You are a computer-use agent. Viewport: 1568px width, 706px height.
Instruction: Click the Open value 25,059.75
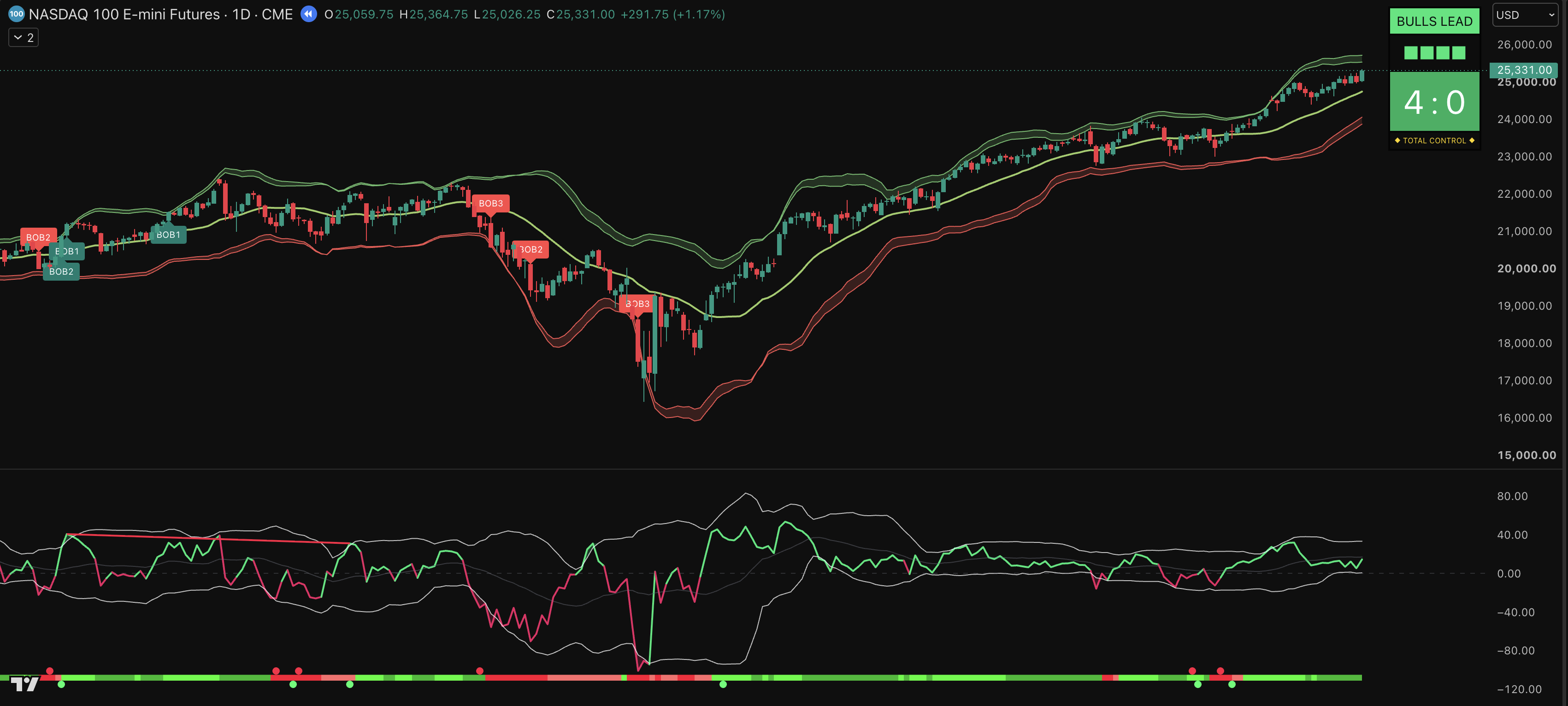point(364,14)
